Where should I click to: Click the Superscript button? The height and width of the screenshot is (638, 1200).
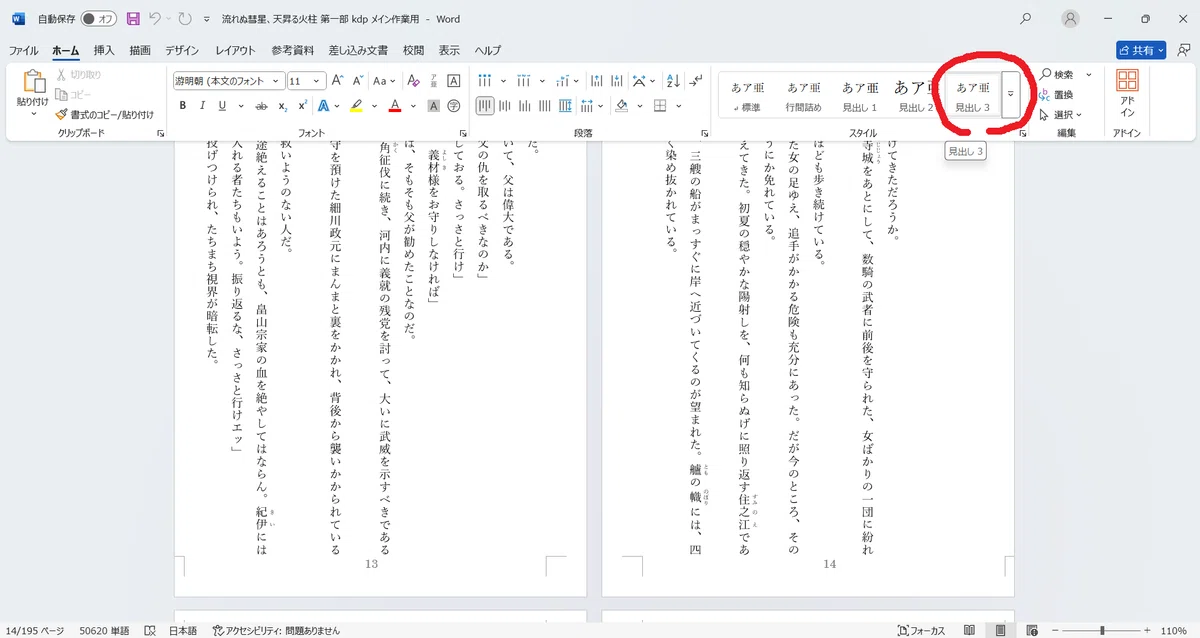pos(303,105)
